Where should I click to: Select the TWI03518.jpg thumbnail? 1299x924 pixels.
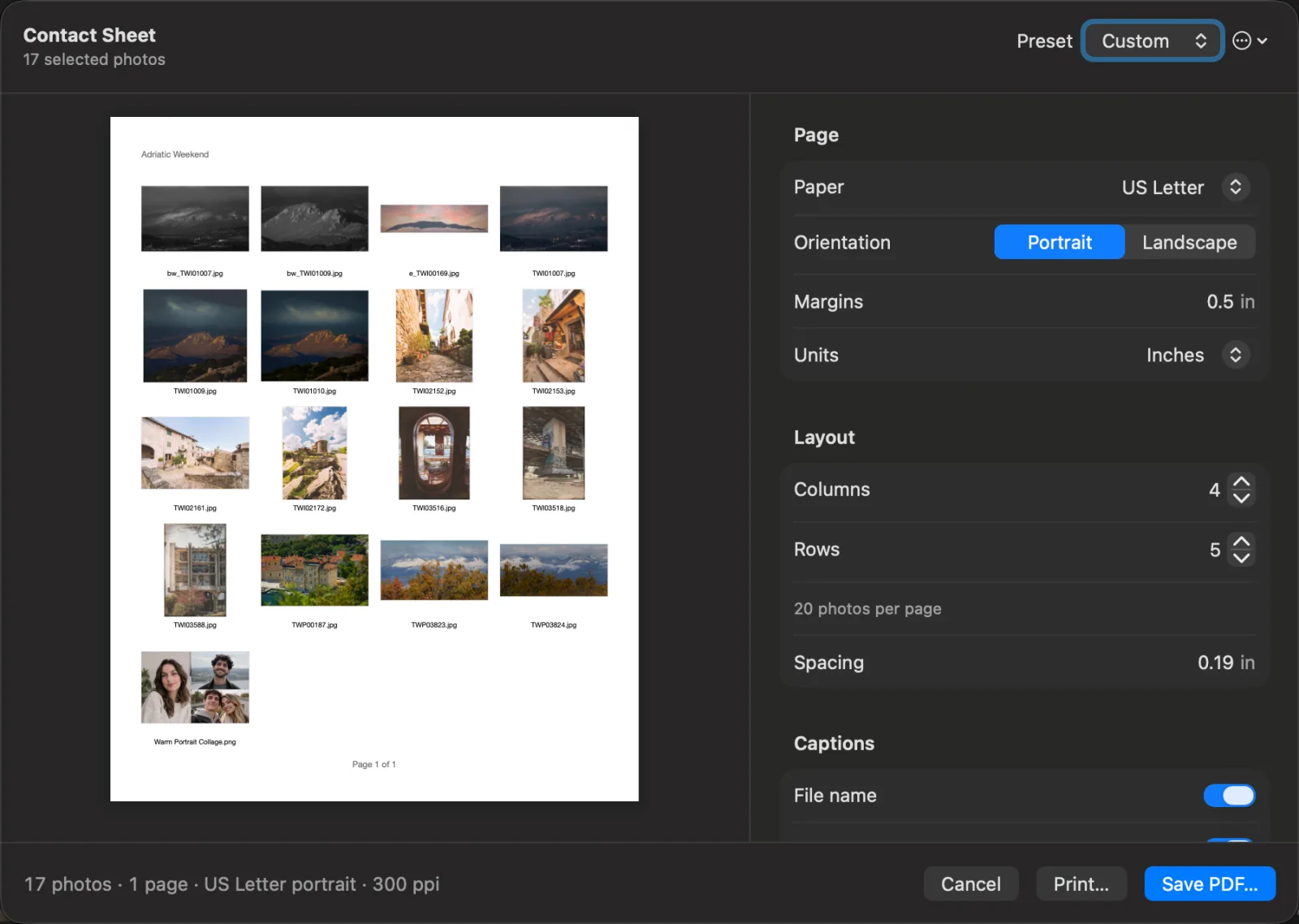click(x=554, y=453)
